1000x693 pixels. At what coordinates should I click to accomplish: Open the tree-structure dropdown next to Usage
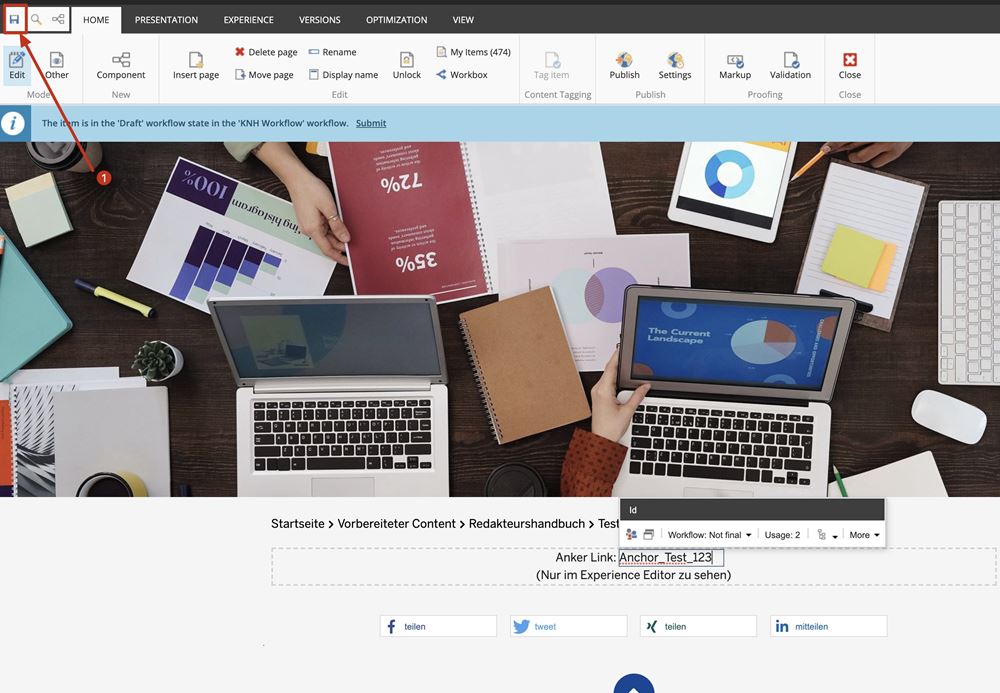[827, 535]
